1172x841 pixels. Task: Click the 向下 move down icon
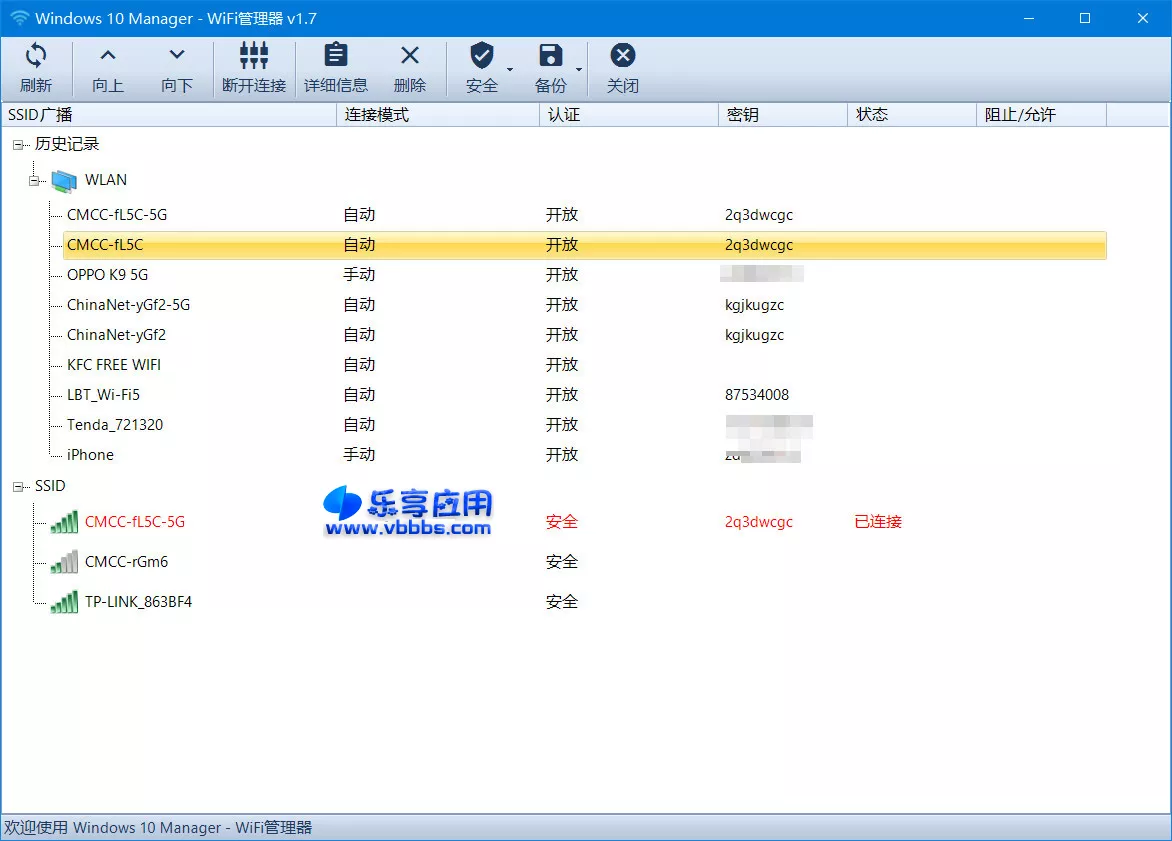[176, 57]
